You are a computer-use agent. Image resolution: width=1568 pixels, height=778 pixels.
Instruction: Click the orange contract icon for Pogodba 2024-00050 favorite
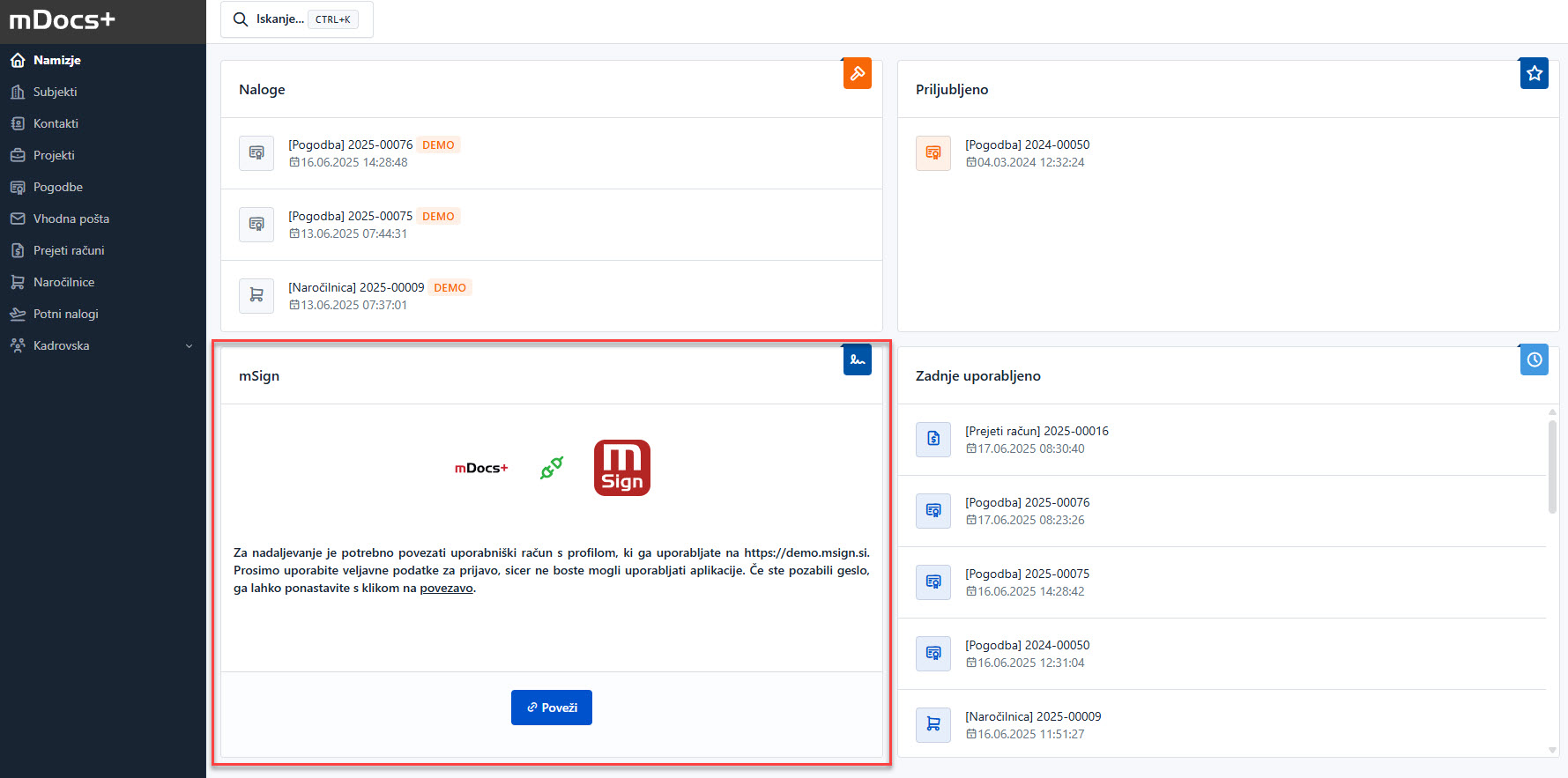coord(933,153)
